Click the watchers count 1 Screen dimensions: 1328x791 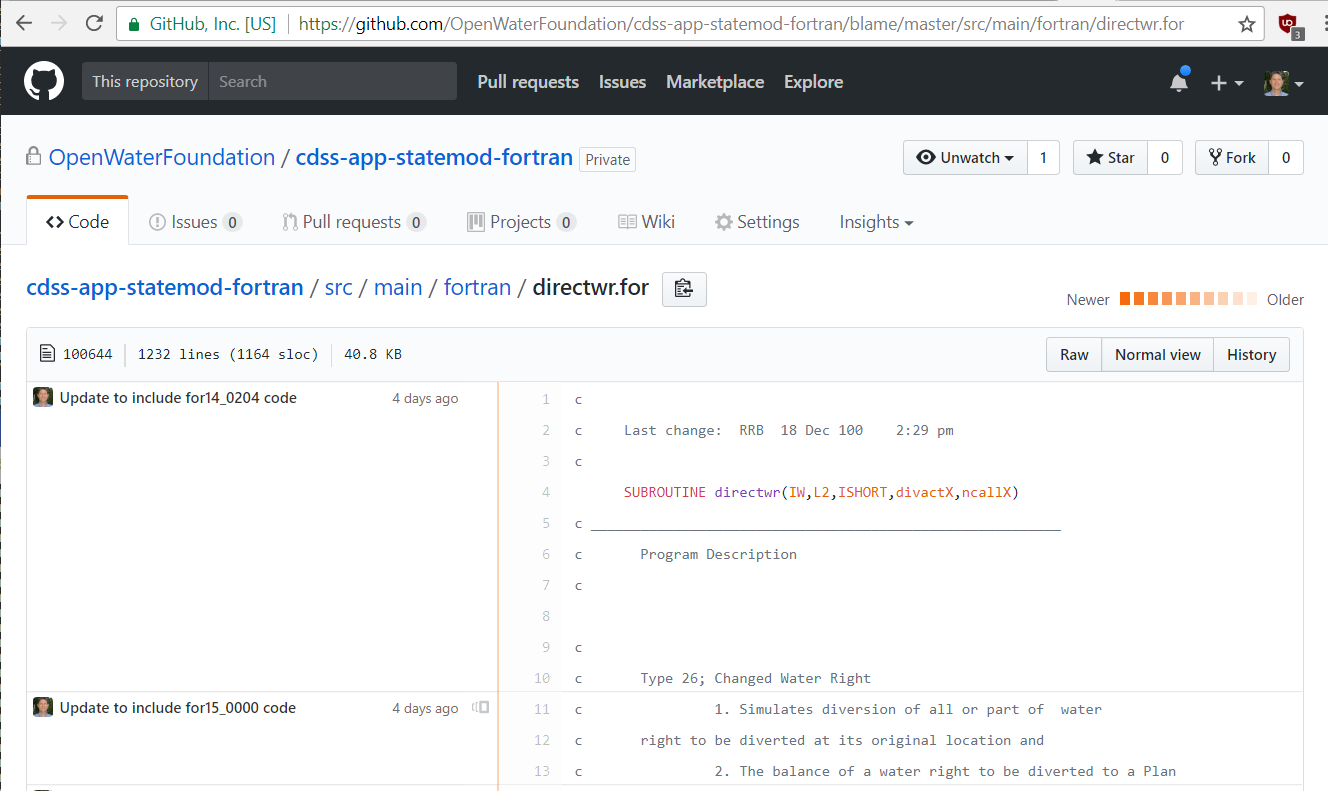coord(1043,158)
